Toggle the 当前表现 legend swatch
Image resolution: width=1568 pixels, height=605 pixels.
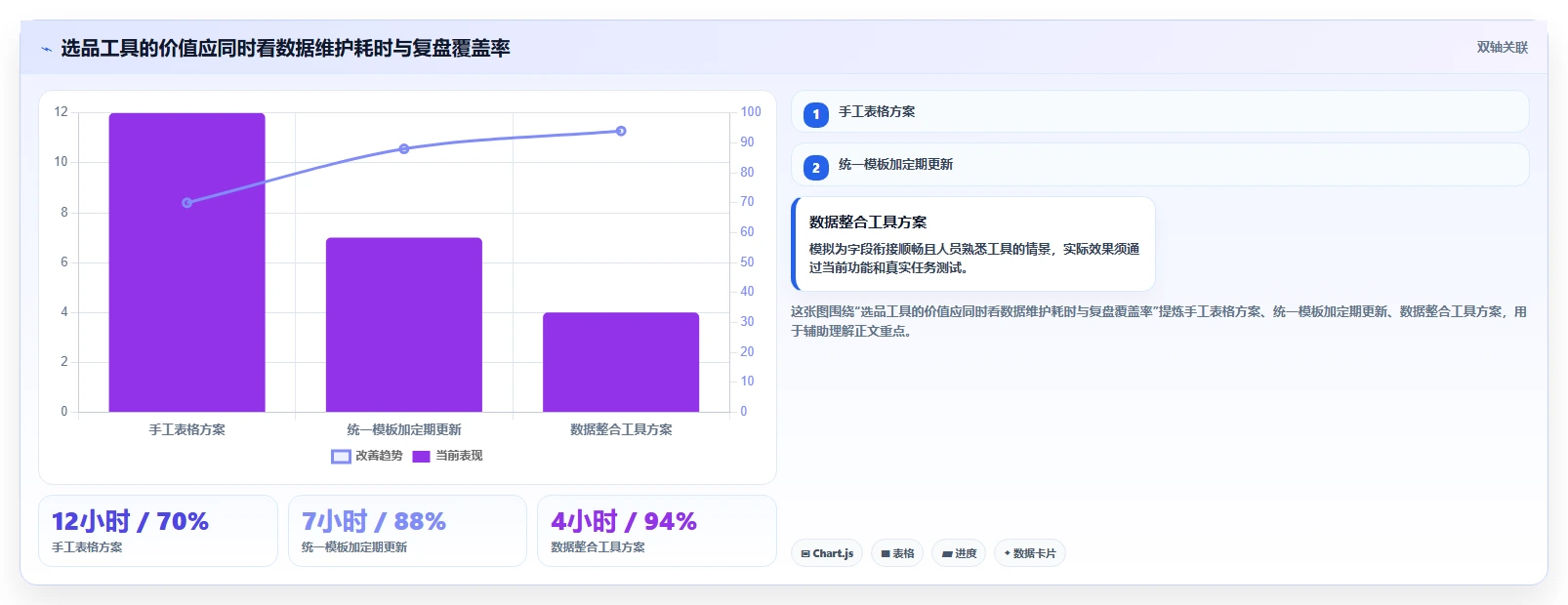(x=421, y=456)
